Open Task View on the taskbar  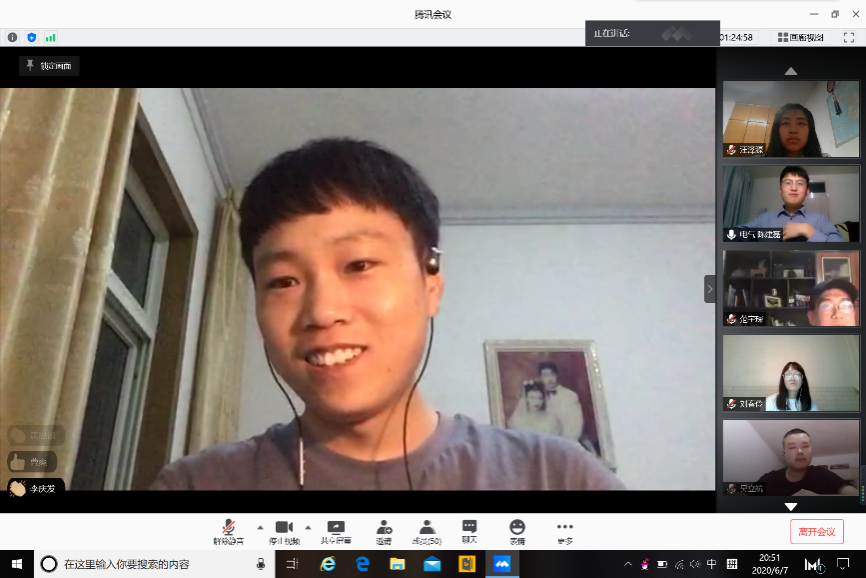click(x=292, y=564)
